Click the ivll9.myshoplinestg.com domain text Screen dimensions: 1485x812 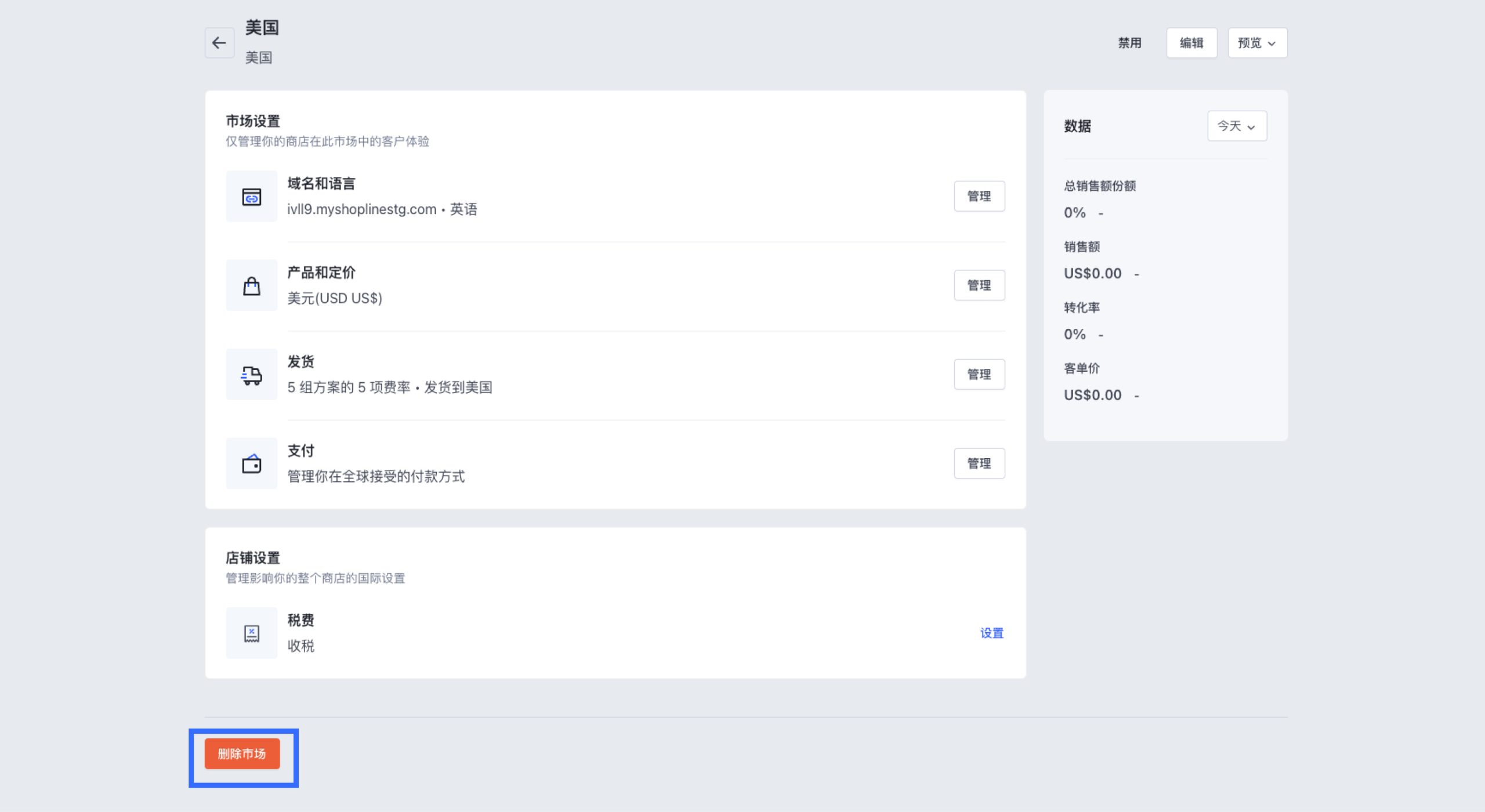point(361,209)
